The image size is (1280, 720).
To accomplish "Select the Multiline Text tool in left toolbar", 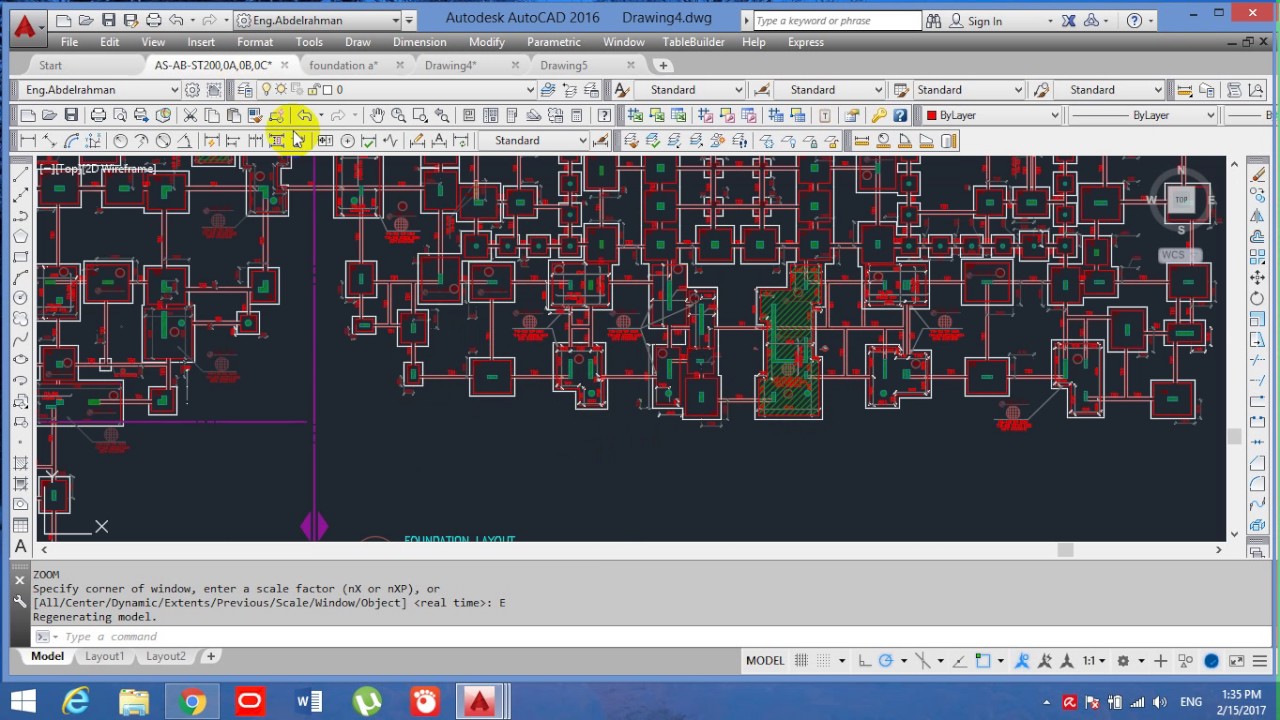I will (x=20, y=546).
